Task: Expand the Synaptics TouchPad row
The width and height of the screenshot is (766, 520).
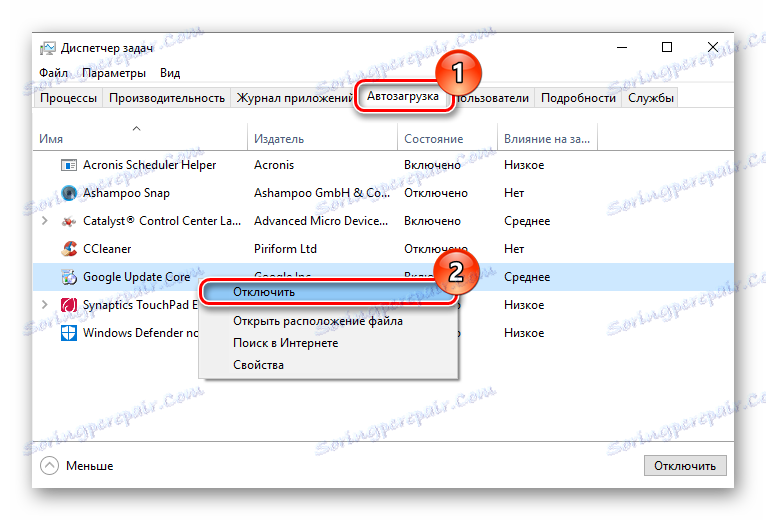Action: tap(44, 305)
